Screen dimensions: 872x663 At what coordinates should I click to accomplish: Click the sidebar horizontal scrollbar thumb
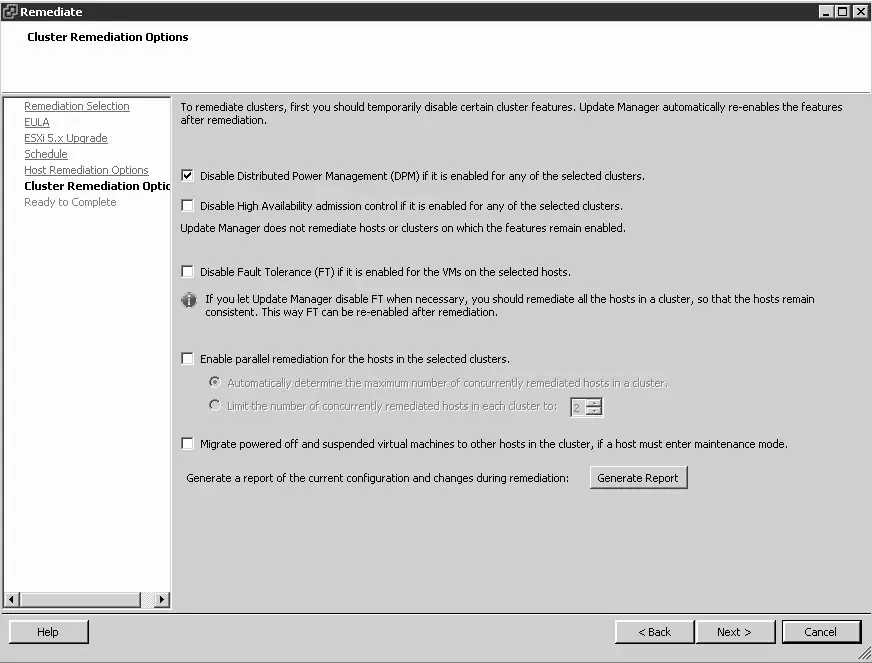pyautogui.click(x=81, y=600)
